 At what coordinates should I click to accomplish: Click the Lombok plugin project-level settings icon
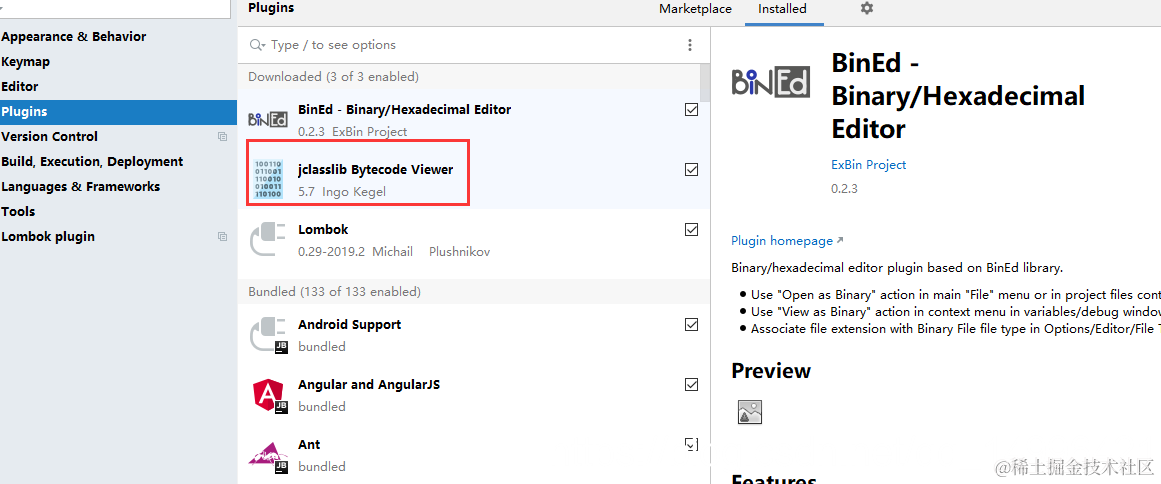222,237
